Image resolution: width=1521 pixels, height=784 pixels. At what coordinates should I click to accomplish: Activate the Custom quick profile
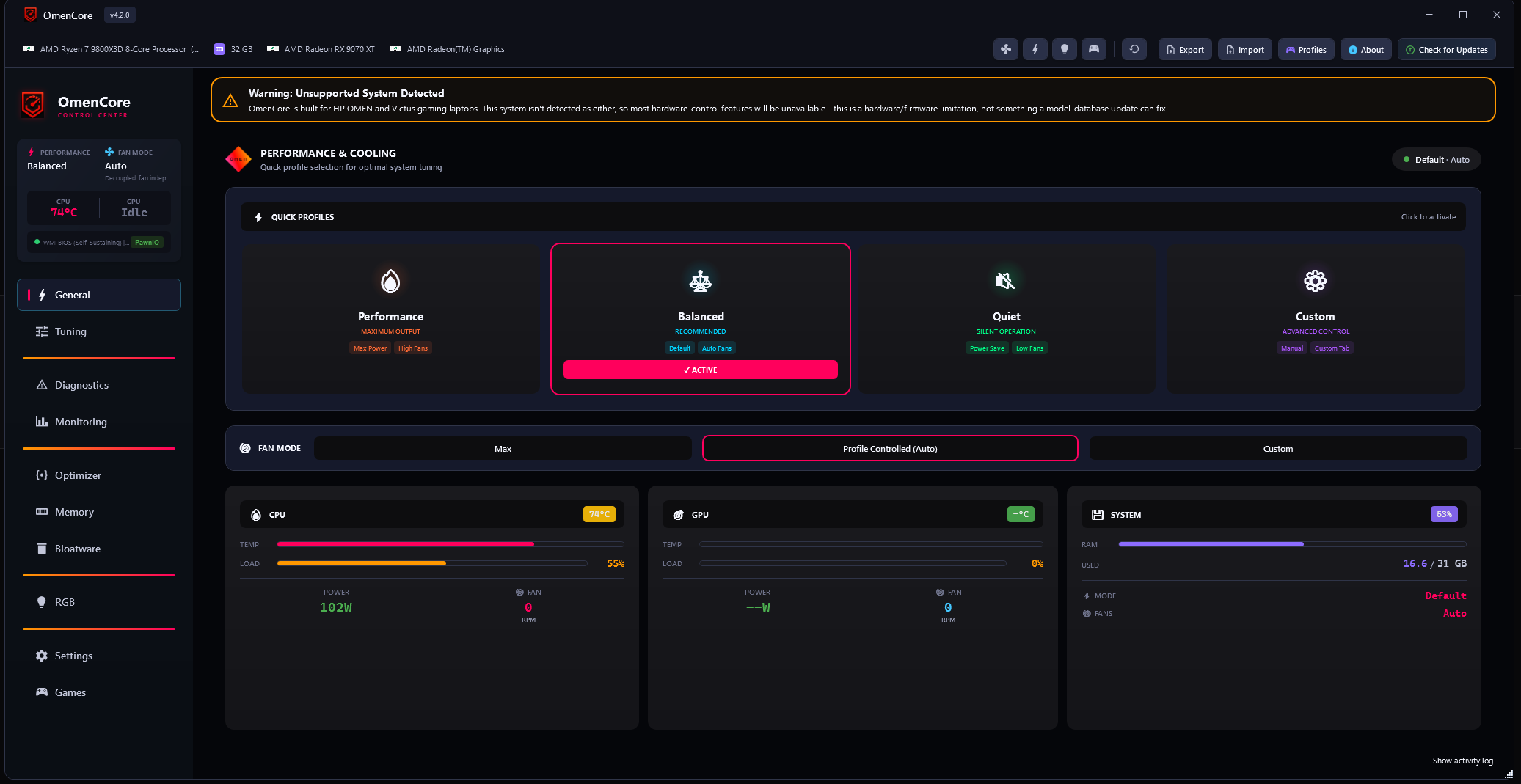coord(1315,319)
